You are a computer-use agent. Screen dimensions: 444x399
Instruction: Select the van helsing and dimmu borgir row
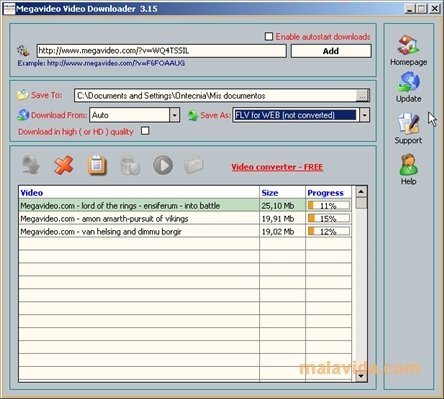(139, 232)
